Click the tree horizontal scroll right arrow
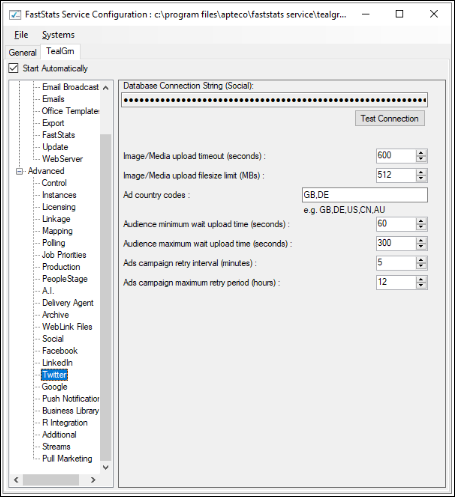Screen dimensions: 455x497 93,480
